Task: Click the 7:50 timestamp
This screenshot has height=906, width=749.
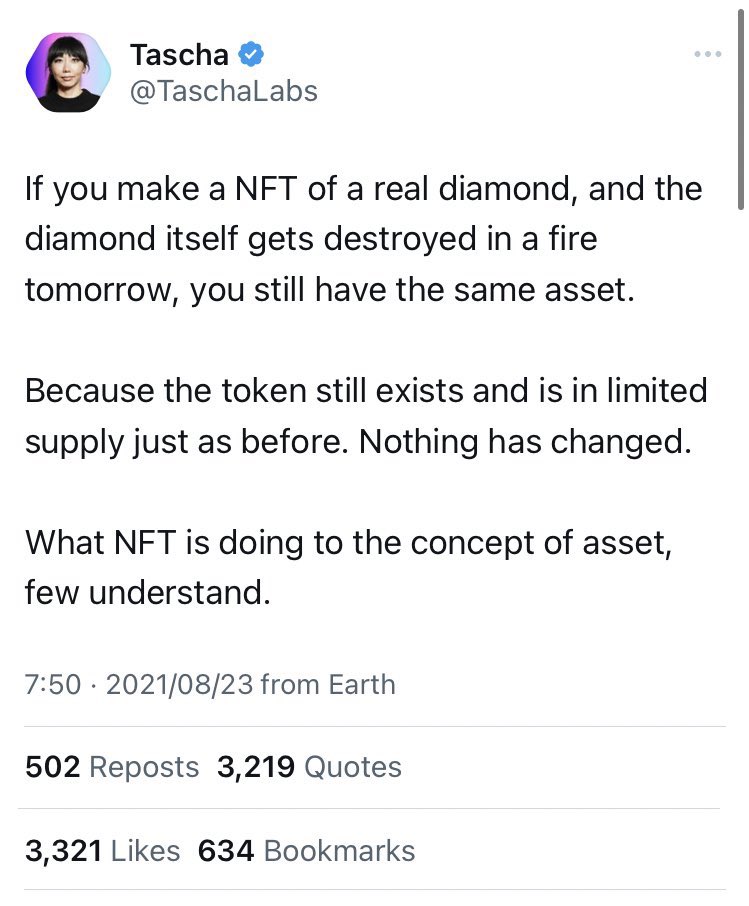Action: point(52,684)
